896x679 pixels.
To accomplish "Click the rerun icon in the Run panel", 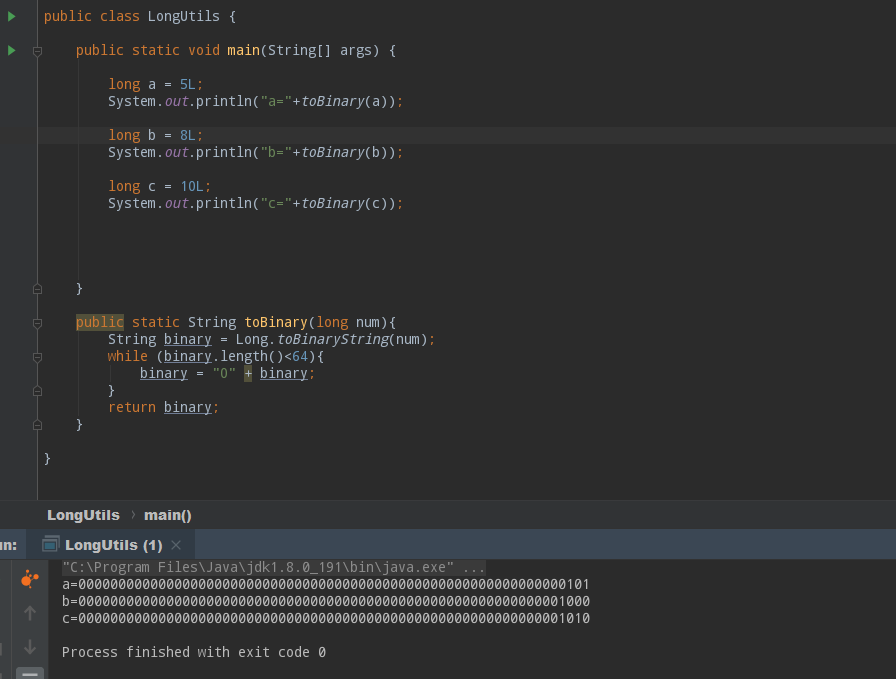I will (30, 579).
